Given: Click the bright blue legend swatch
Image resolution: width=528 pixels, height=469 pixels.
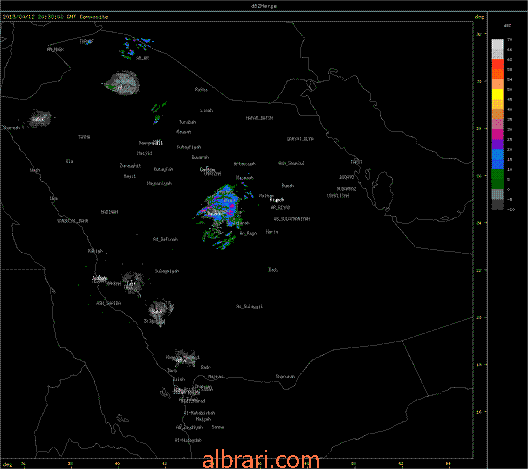Looking at the screenshot, I should point(498,154).
